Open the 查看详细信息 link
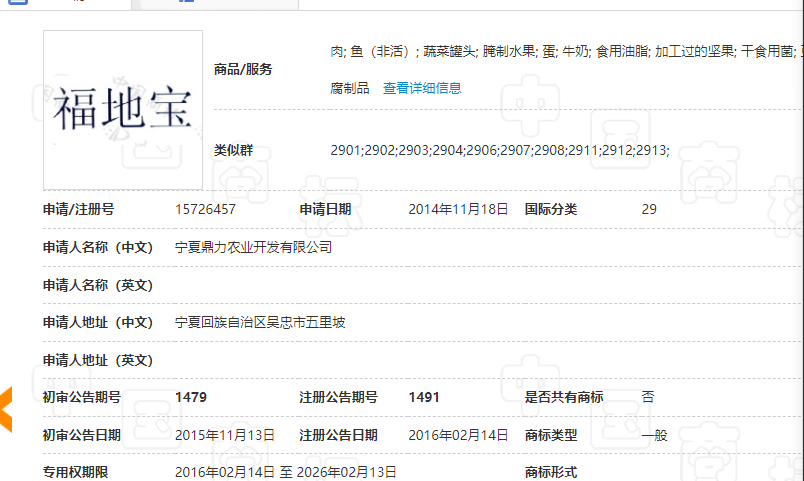The height and width of the screenshot is (481, 804). point(422,88)
